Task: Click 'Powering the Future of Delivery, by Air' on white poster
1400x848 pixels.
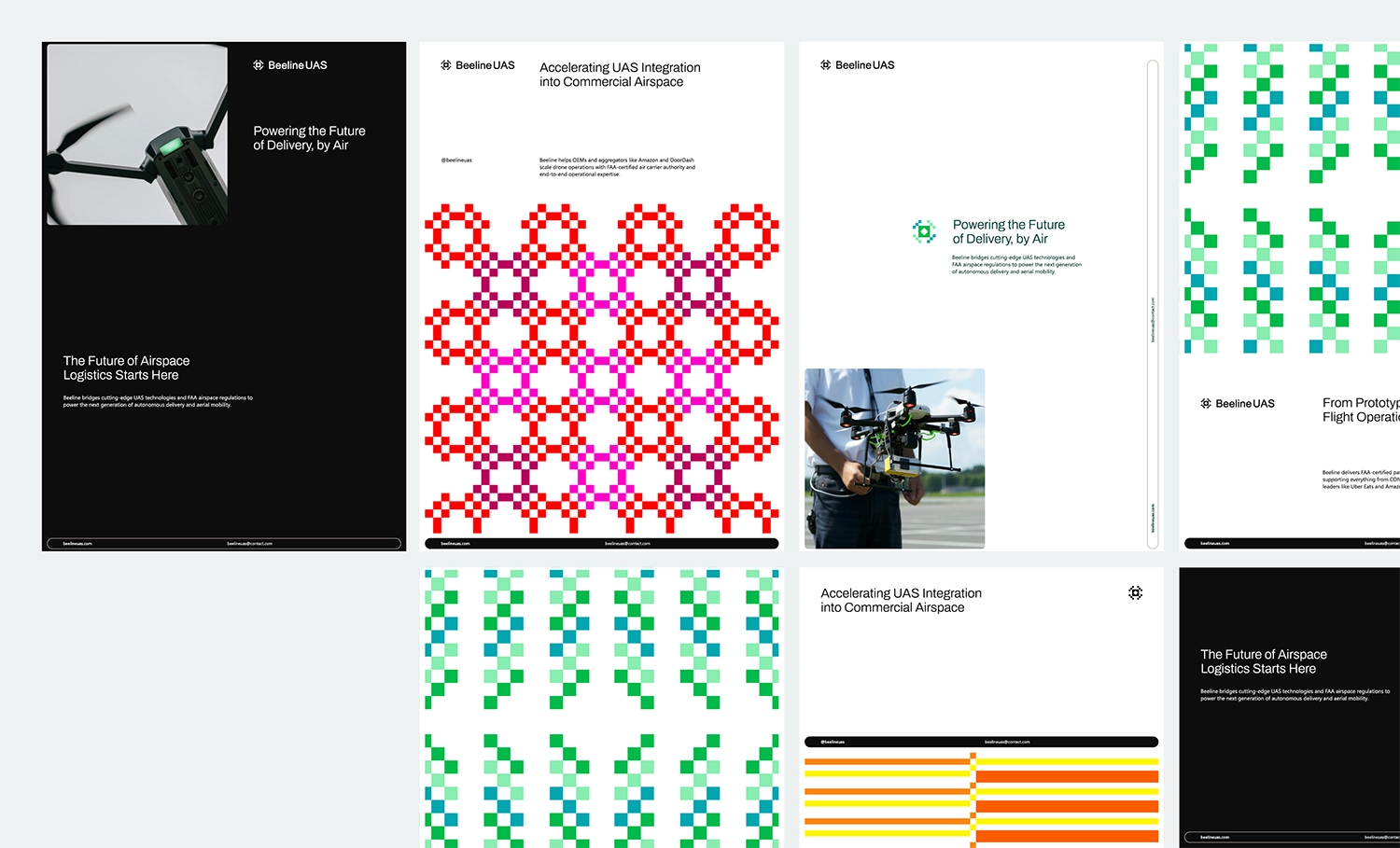Action: point(1009,231)
